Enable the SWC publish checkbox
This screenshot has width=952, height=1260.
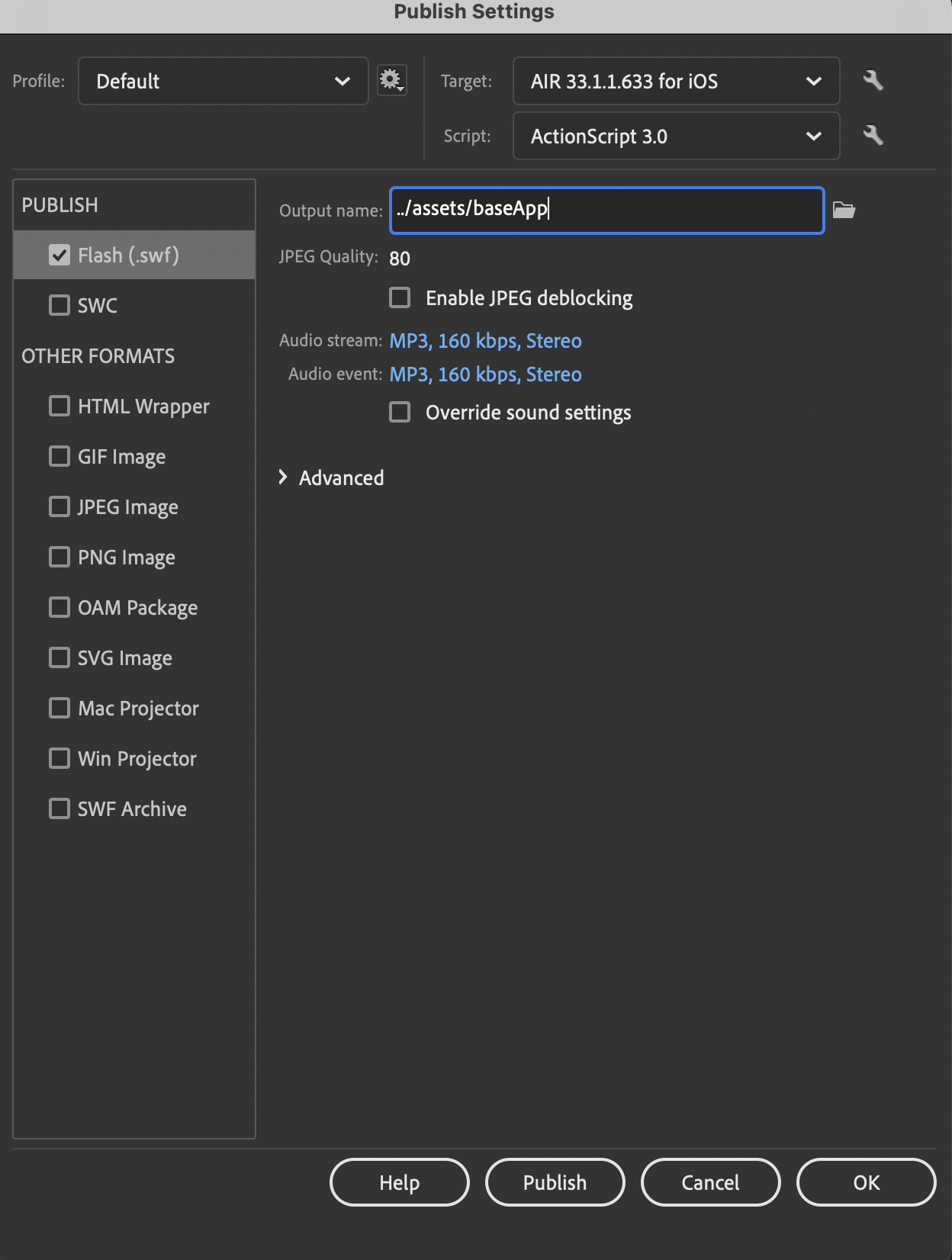point(59,305)
